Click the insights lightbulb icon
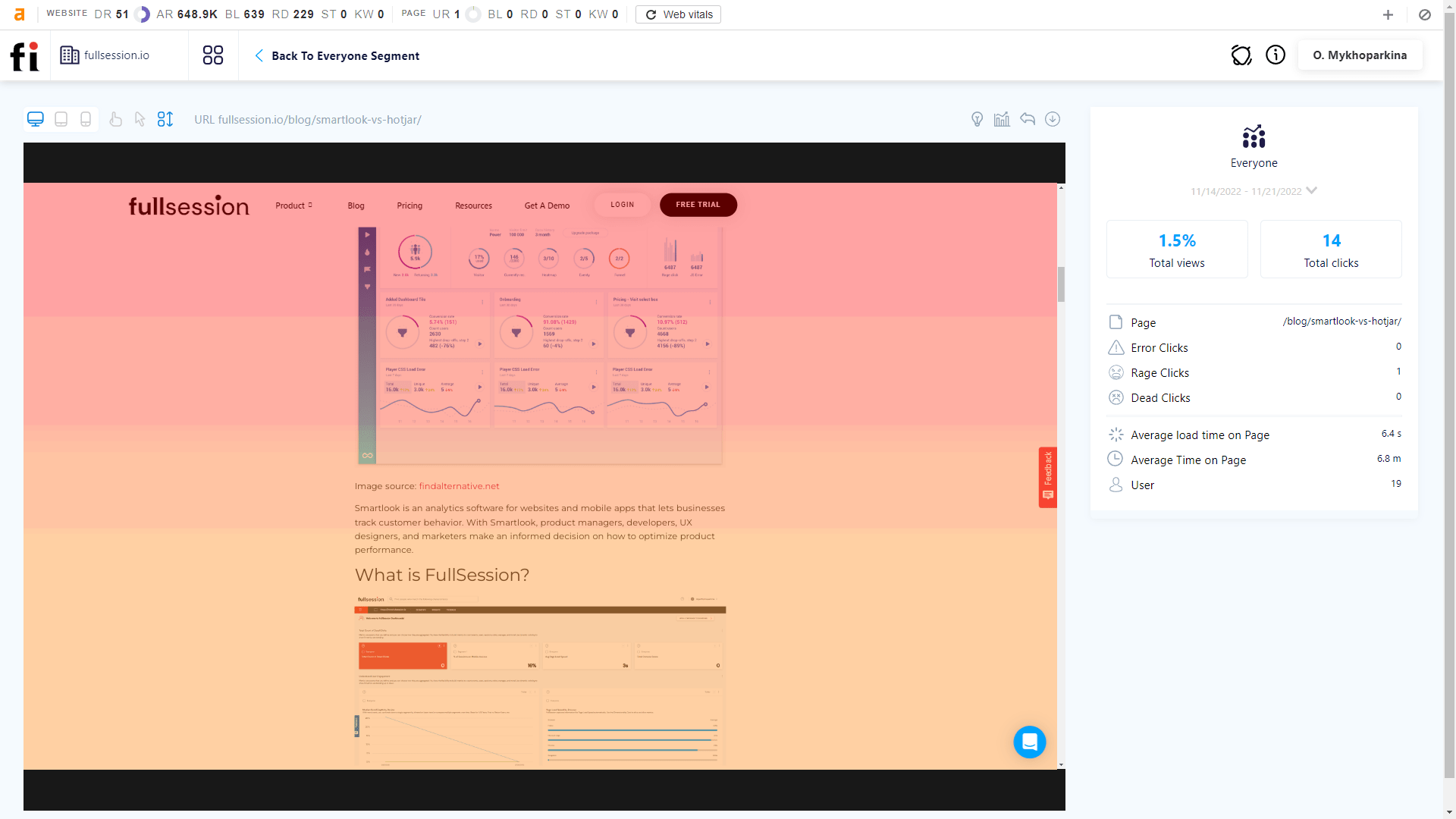Viewport: 1456px width, 819px height. click(977, 119)
